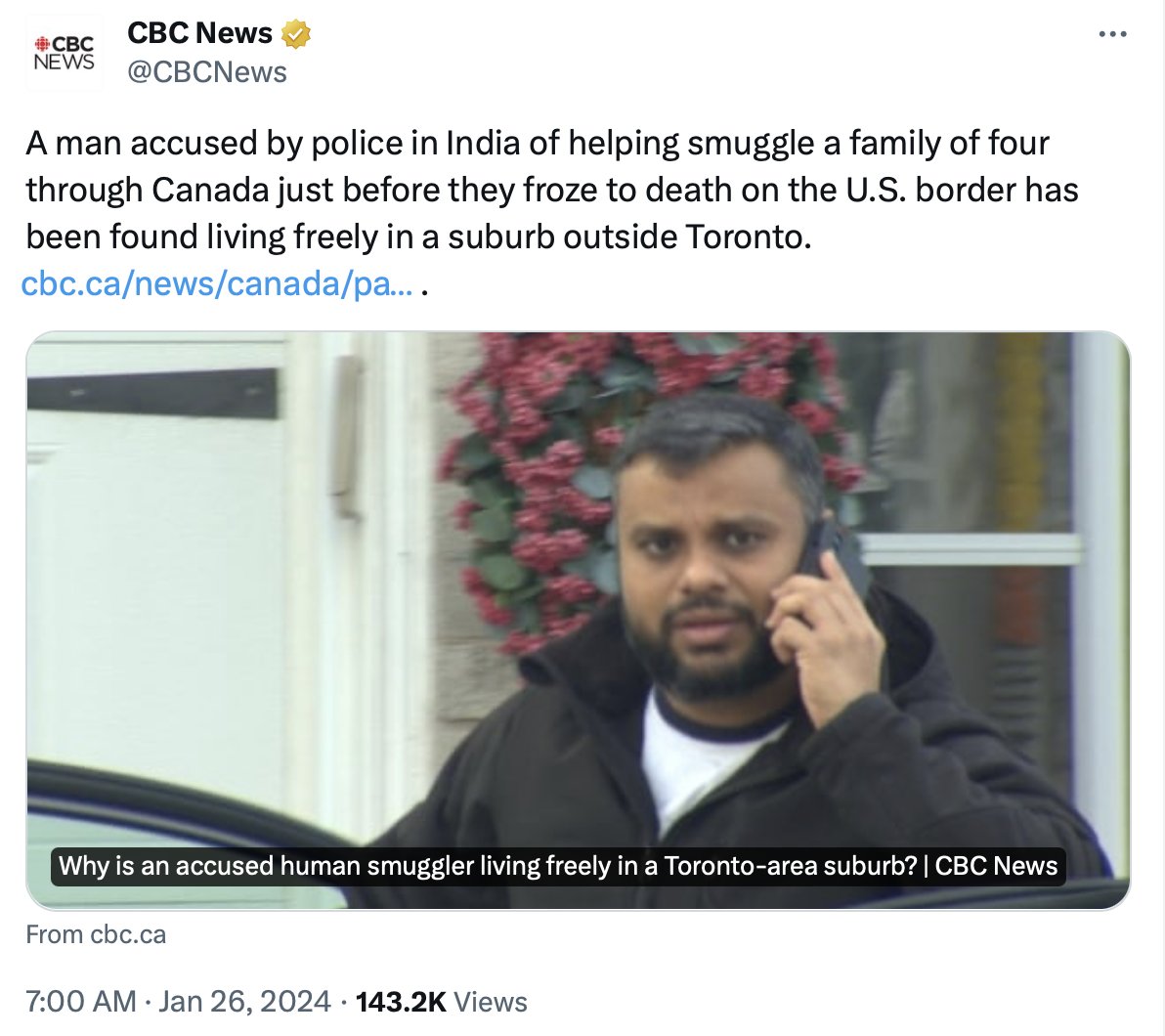Click the CBC News profile avatar

pyautogui.click(x=64, y=53)
